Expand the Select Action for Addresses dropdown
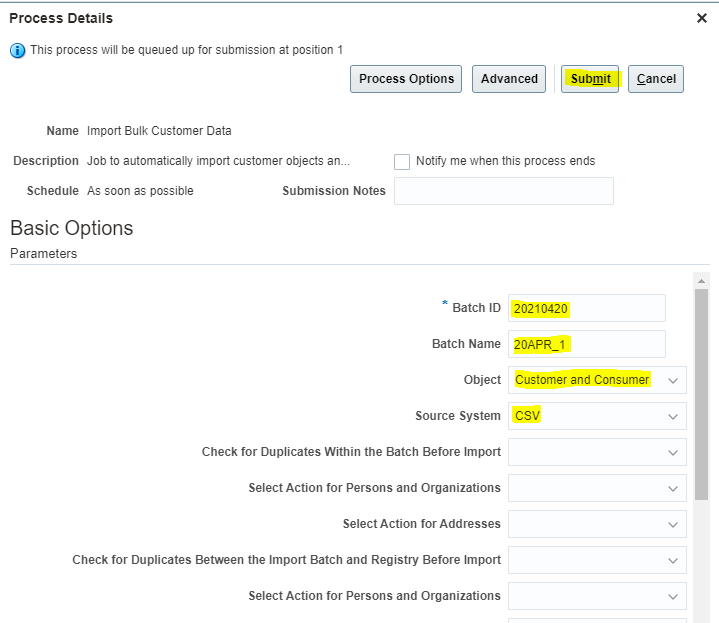Screen dimensions: 719x623 click(597, 524)
